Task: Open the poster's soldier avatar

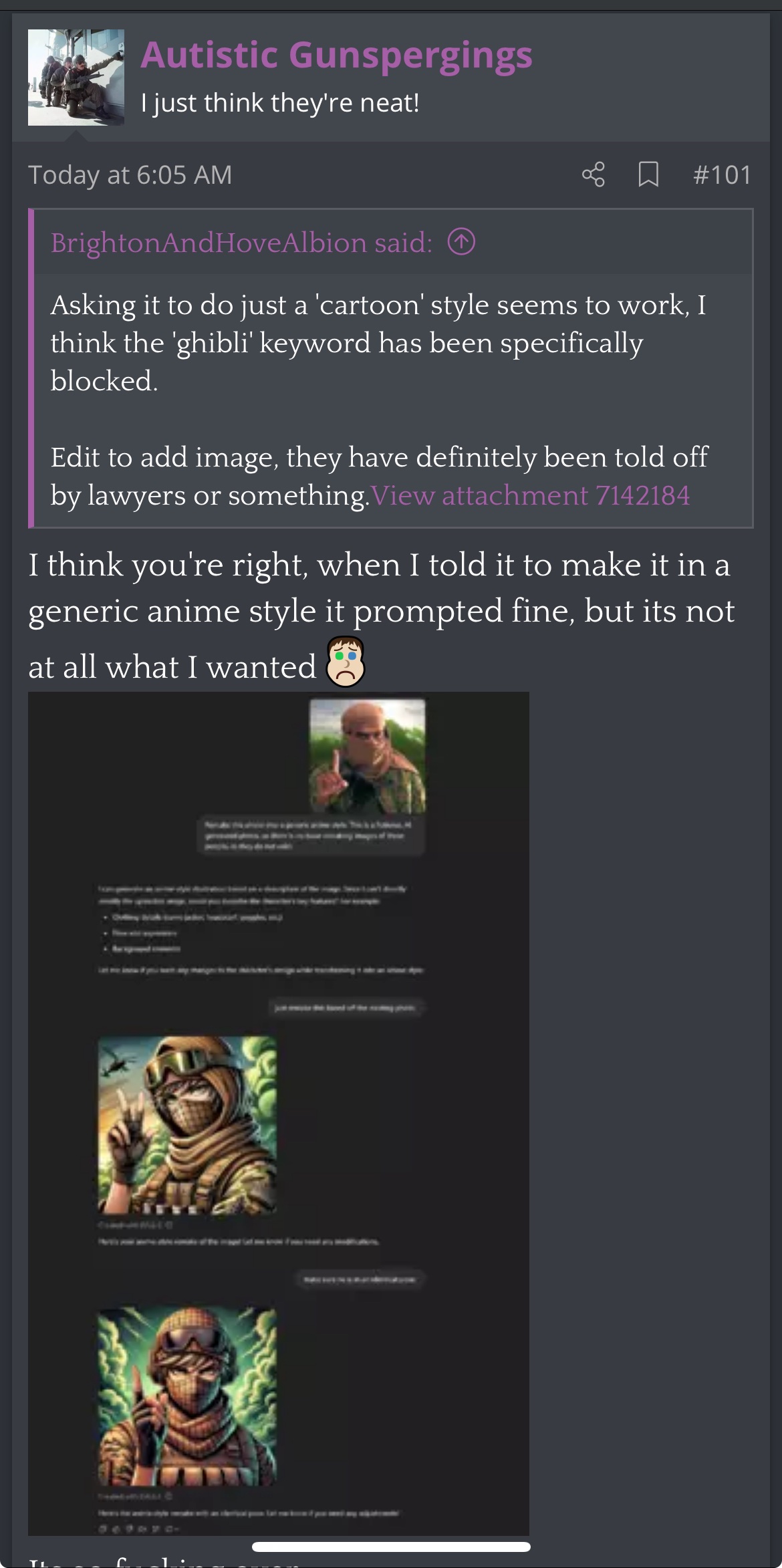Action: pyautogui.click(x=76, y=78)
